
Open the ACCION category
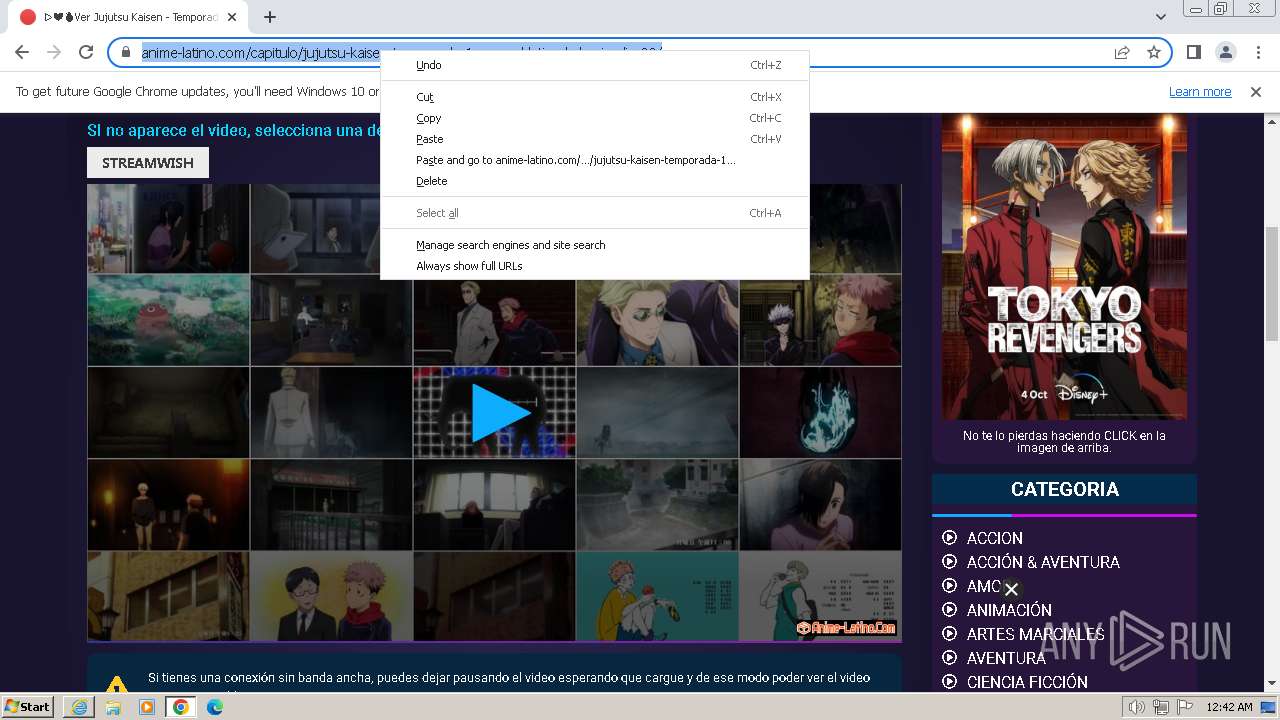pos(994,538)
